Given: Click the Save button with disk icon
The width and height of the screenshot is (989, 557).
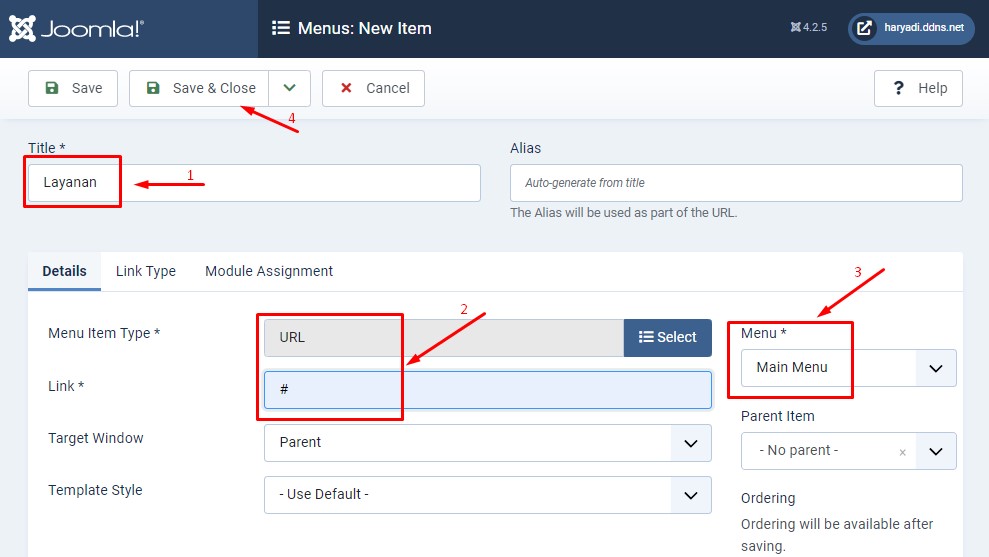Looking at the screenshot, I should click(x=73, y=88).
